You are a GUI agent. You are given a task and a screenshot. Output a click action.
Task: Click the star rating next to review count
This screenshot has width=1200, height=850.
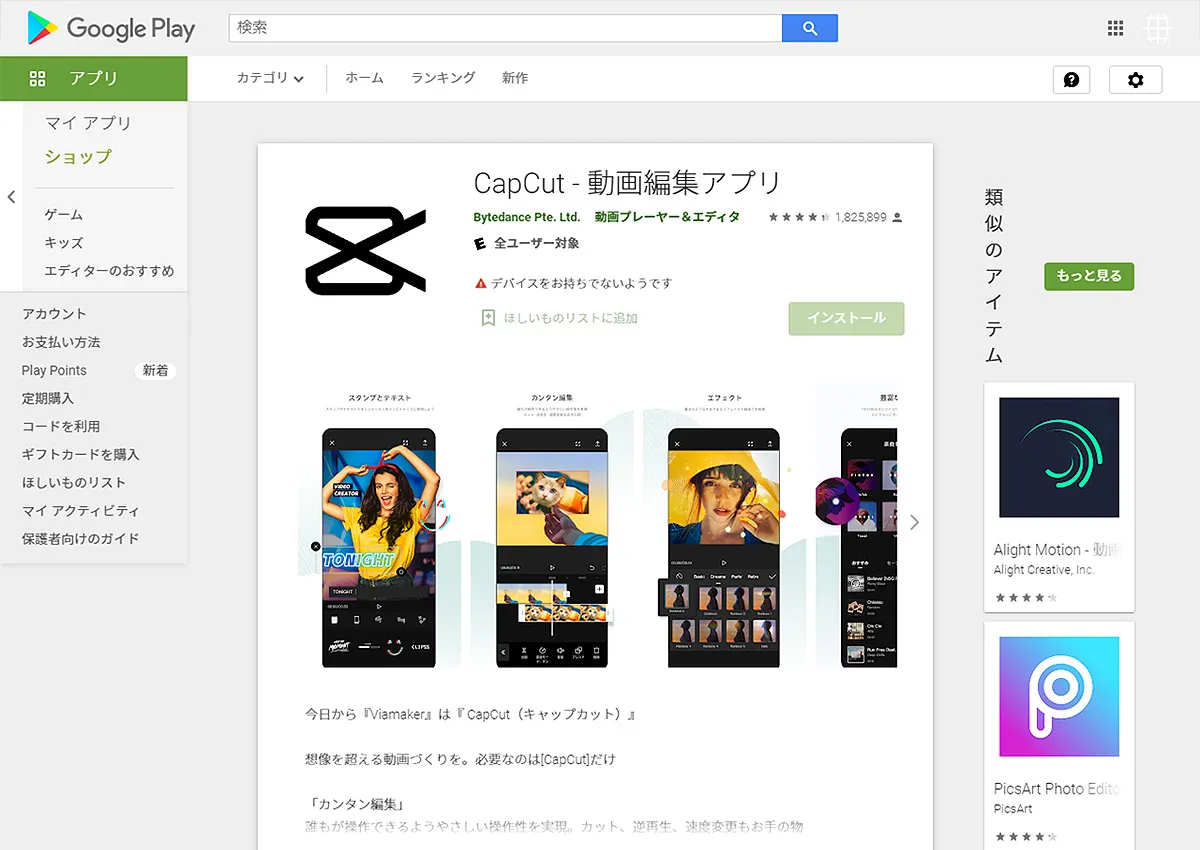coord(799,215)
